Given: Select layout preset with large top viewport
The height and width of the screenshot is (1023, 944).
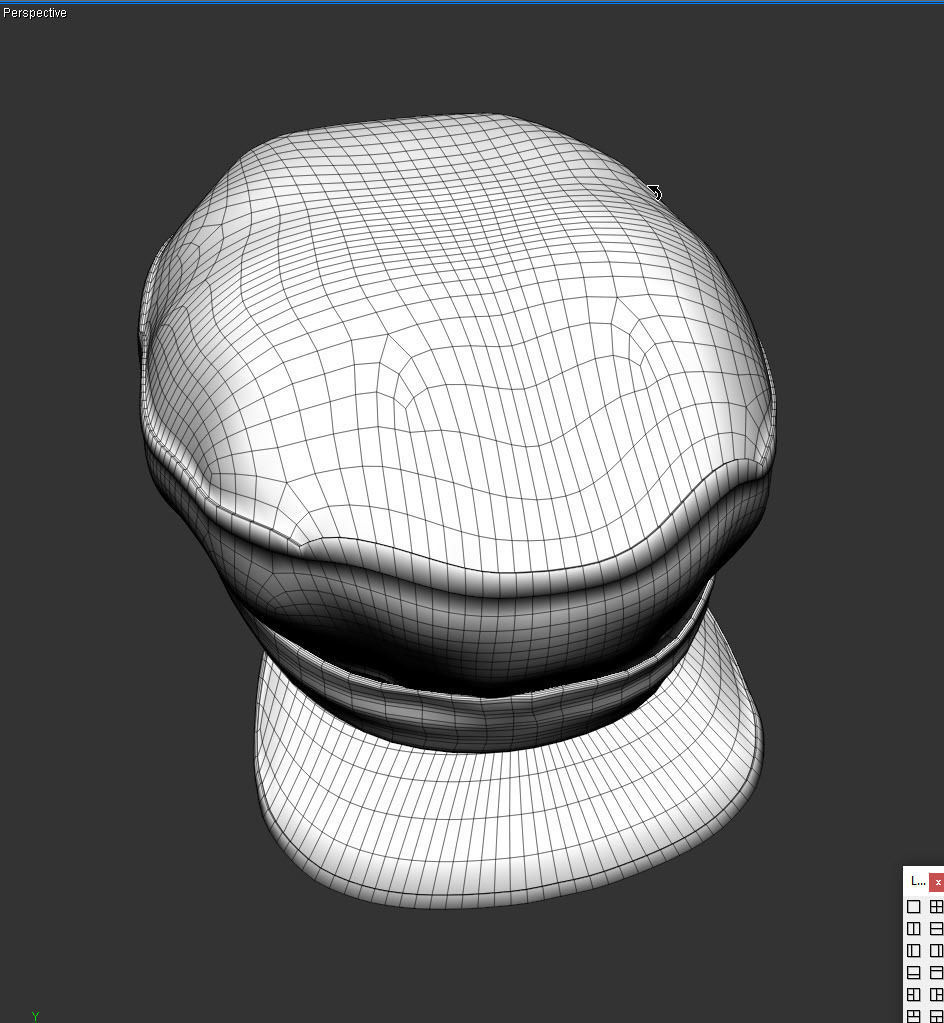Looking at the screenshot, I should coord(913,972).
